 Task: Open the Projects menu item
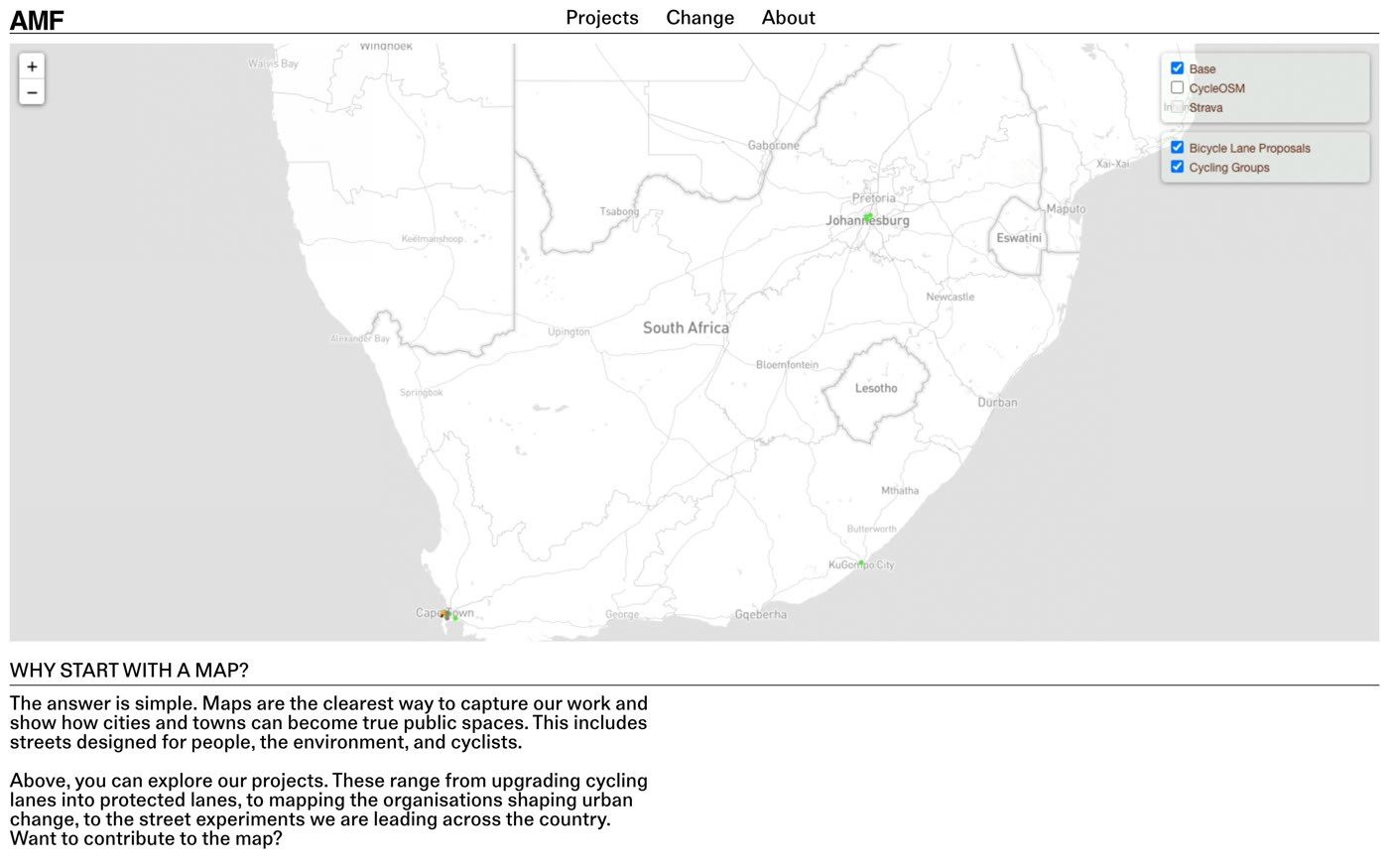[x=602, y=18]
